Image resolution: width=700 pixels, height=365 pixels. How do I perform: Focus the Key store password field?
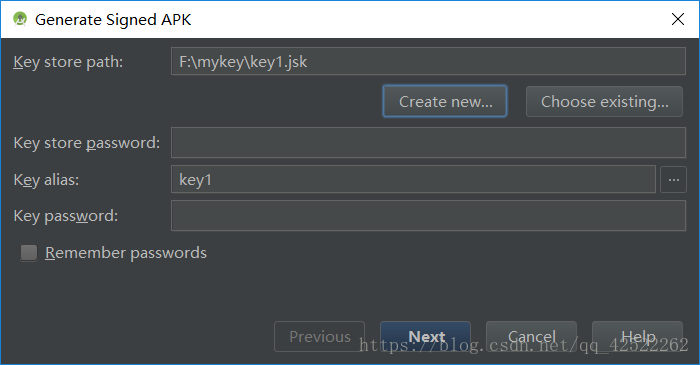(x=428, y=142)
